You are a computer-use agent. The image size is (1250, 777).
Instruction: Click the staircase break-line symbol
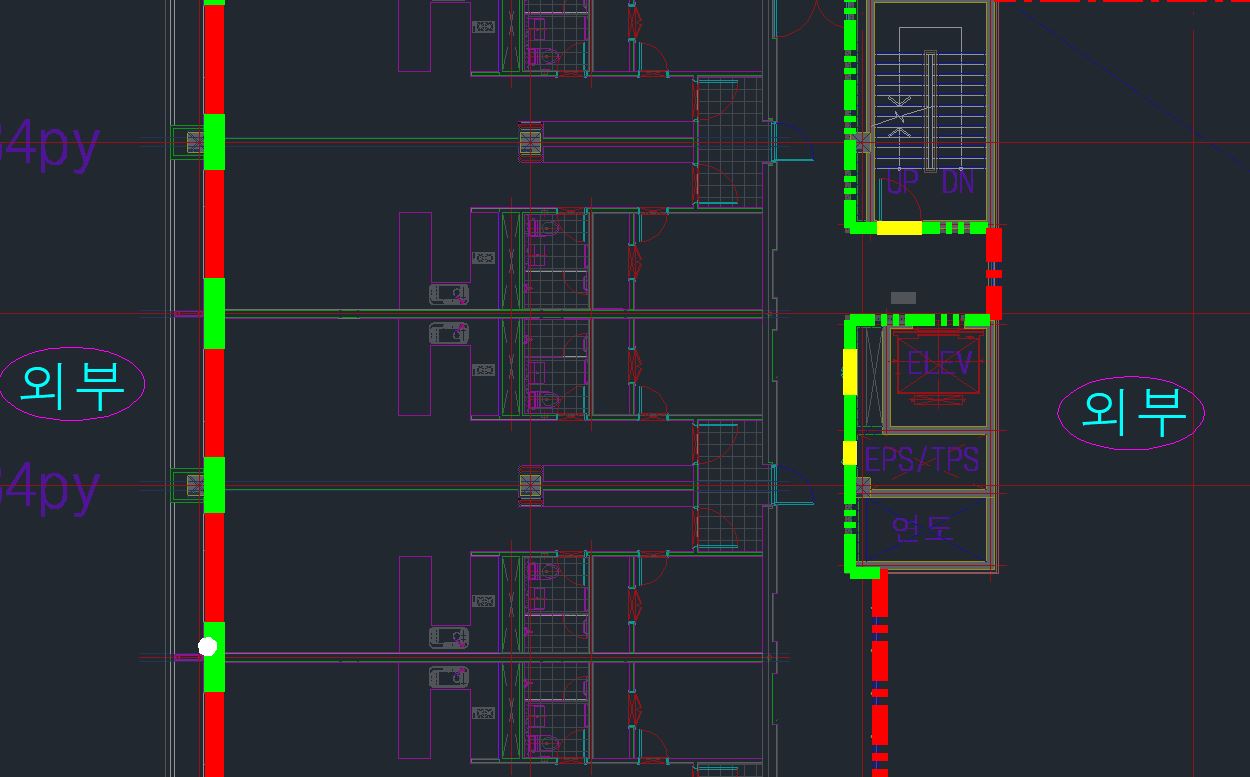click(899, 116)
